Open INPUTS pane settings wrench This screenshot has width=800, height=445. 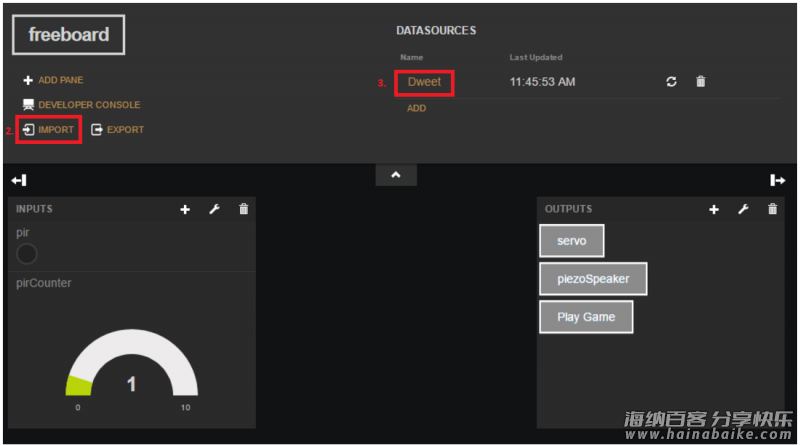(214, 209)
